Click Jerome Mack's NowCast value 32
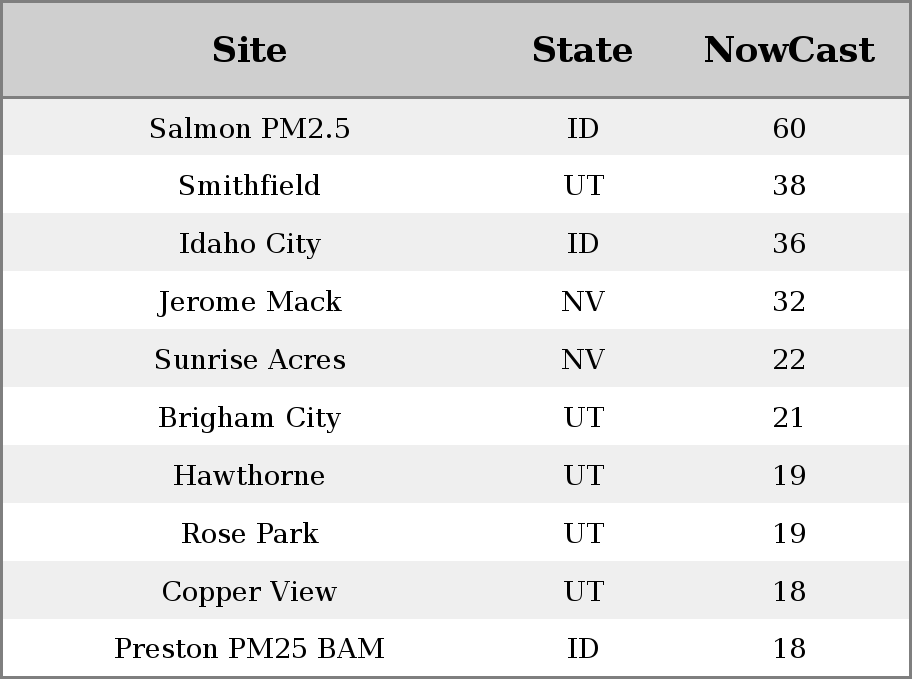The image size is (912, 679). (x=789, y=302)
